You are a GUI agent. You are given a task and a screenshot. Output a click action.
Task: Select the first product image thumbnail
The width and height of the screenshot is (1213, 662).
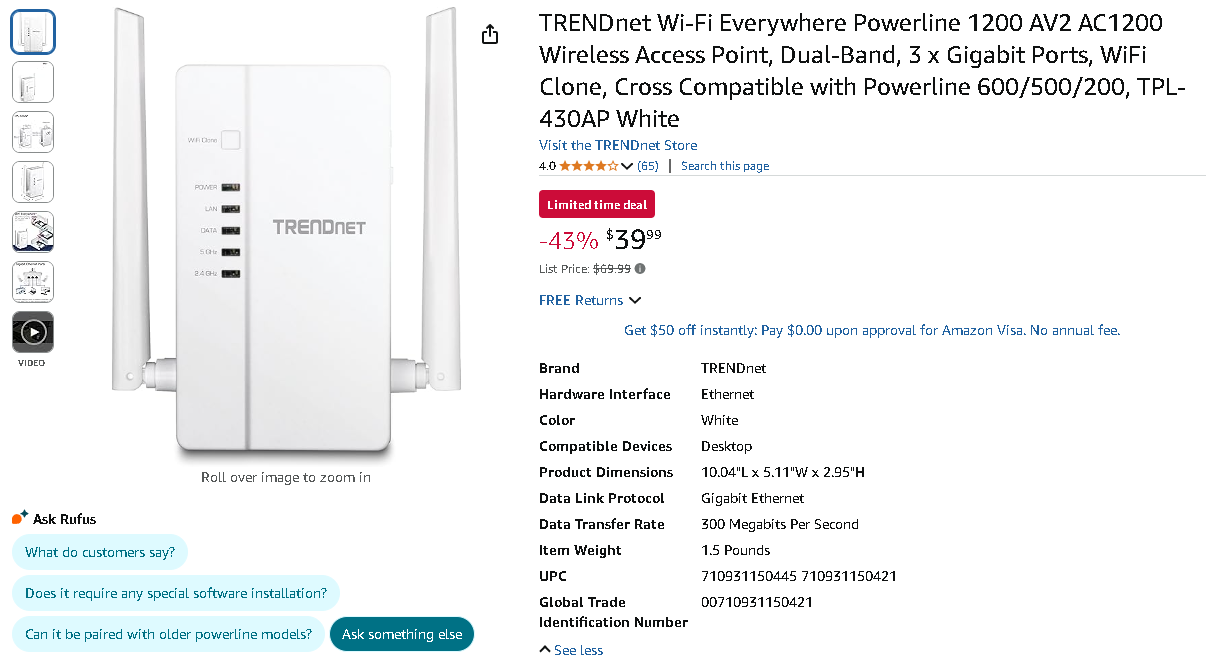tap(33, 32)
